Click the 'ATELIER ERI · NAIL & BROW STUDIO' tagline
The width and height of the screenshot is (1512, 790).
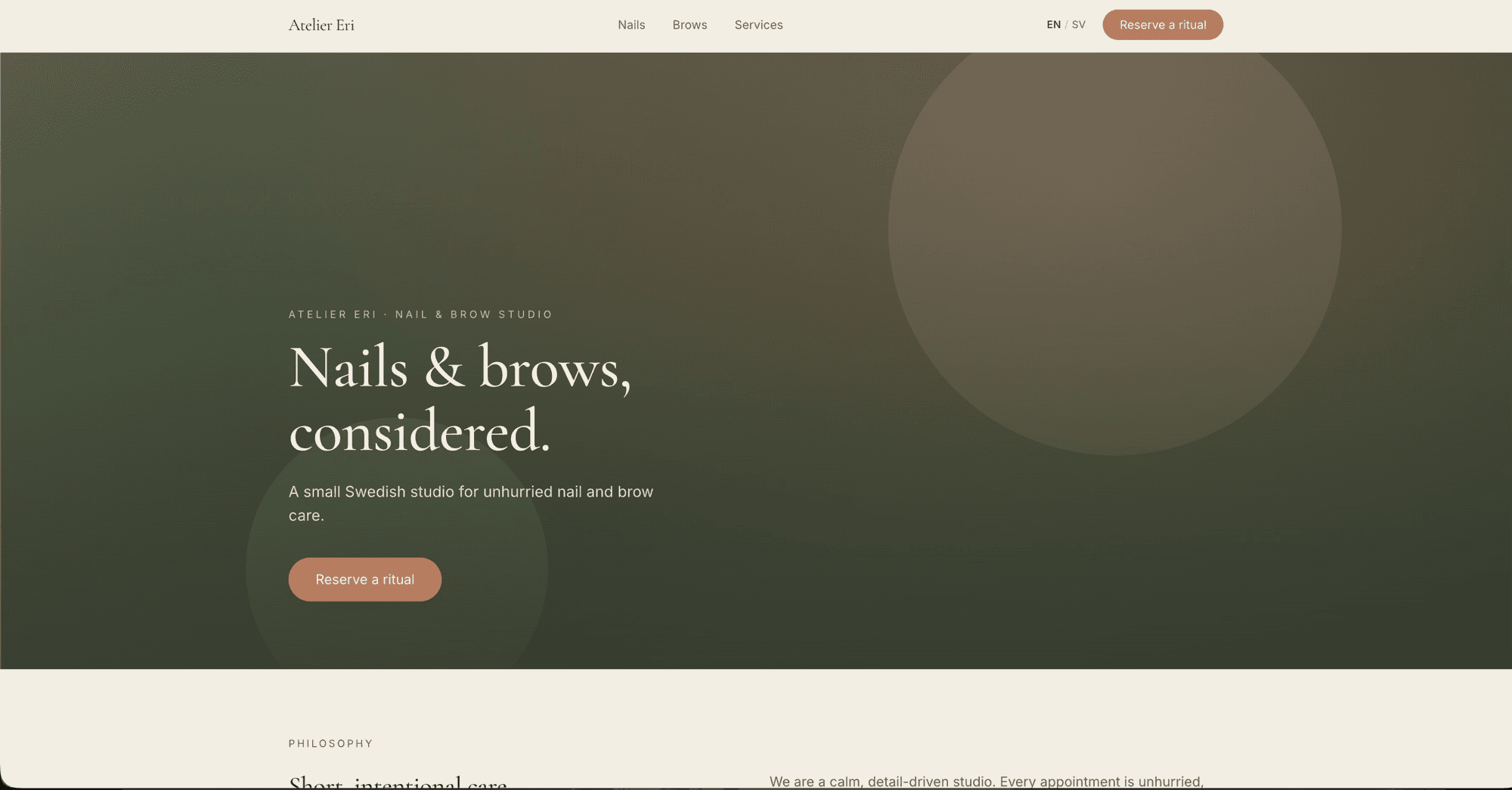click(420, 314)
